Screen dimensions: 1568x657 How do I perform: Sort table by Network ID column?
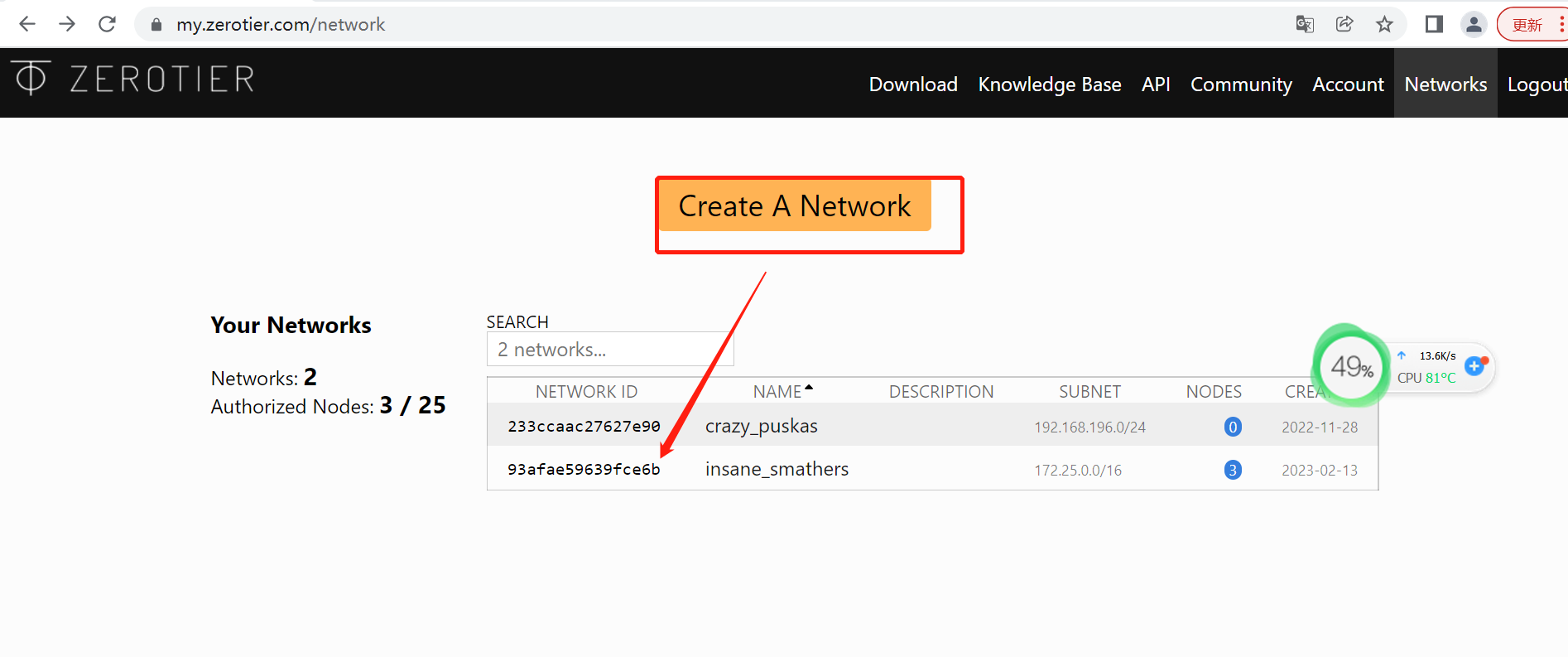click(586, 391)
